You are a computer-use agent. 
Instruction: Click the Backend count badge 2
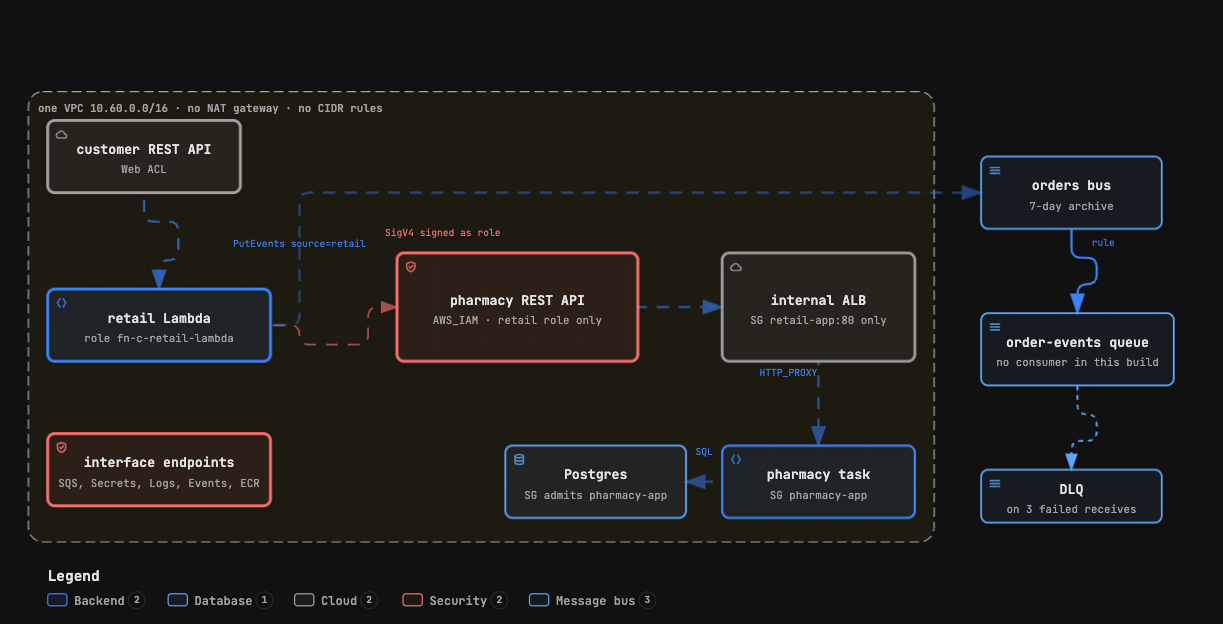137,600
